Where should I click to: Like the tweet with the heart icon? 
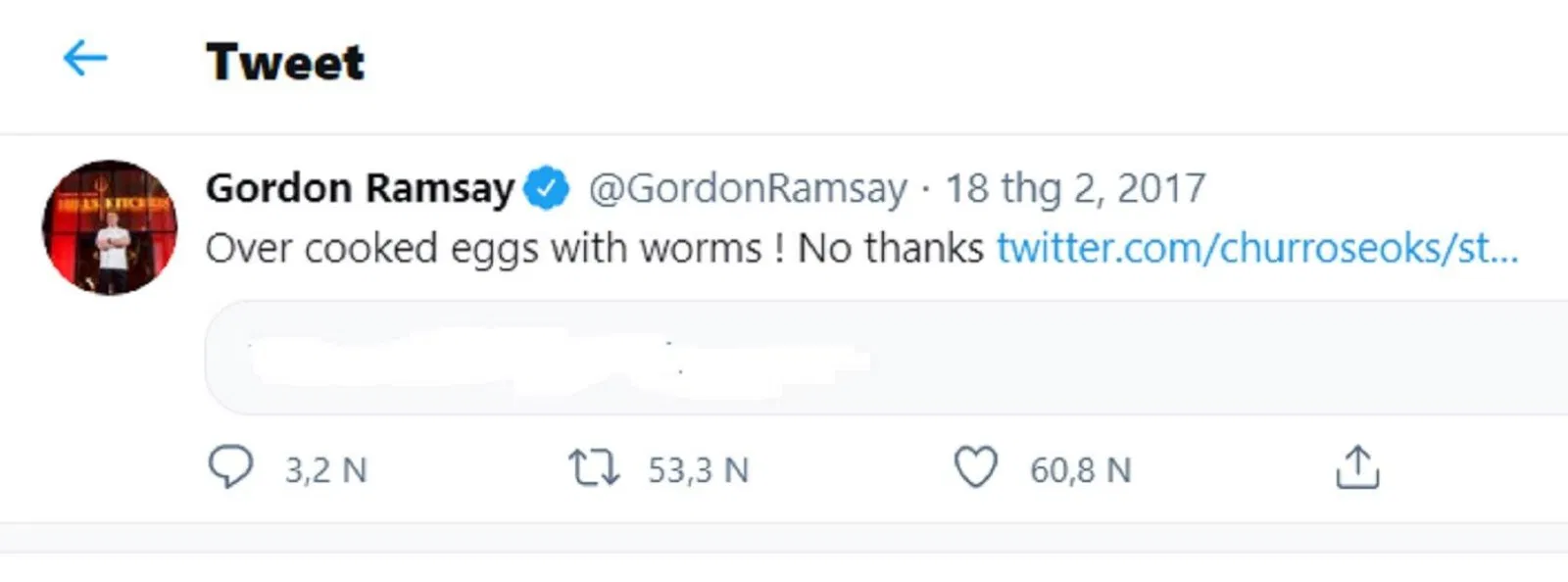977,468
